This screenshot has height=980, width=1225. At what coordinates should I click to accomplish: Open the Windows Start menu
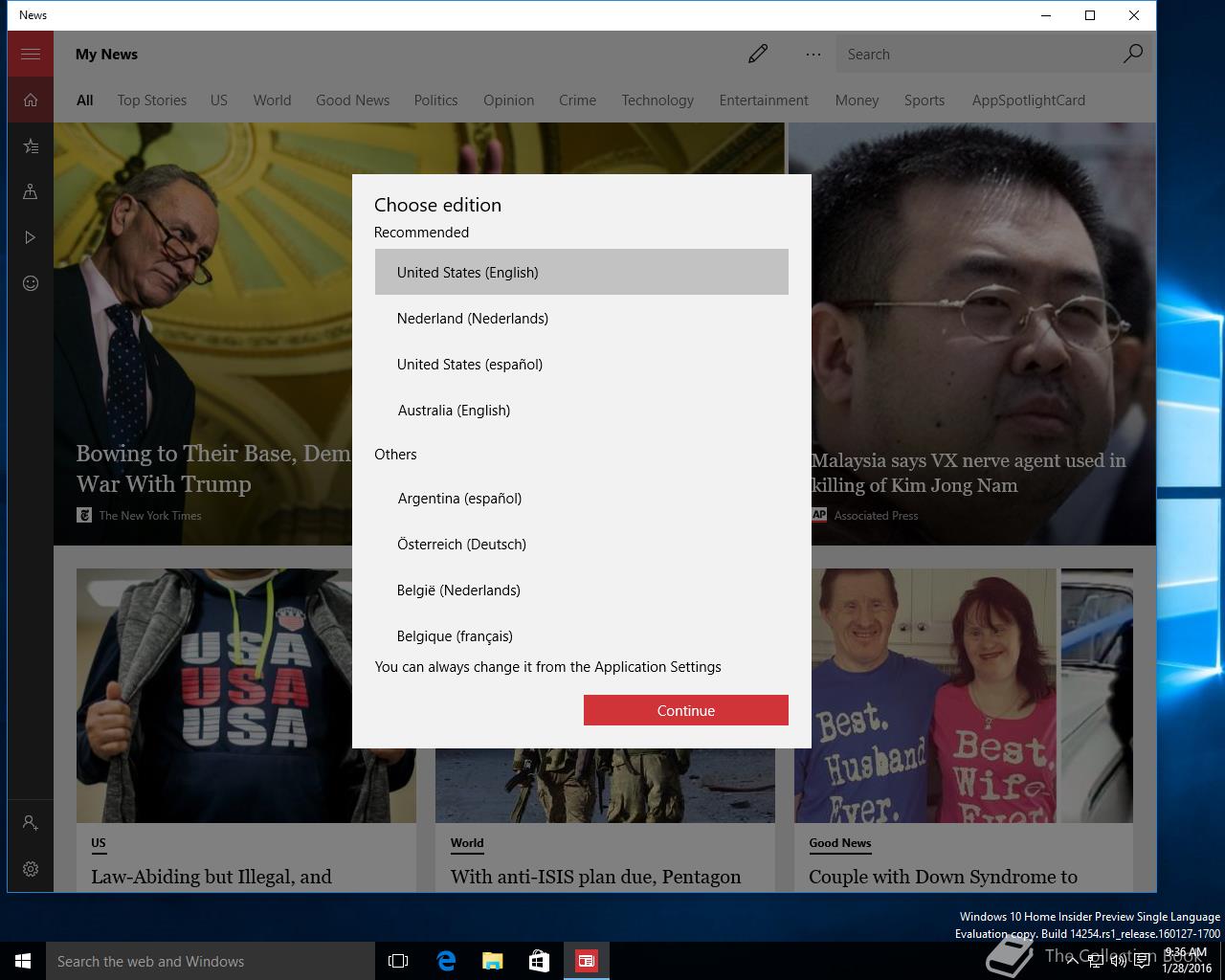point(23,961)
